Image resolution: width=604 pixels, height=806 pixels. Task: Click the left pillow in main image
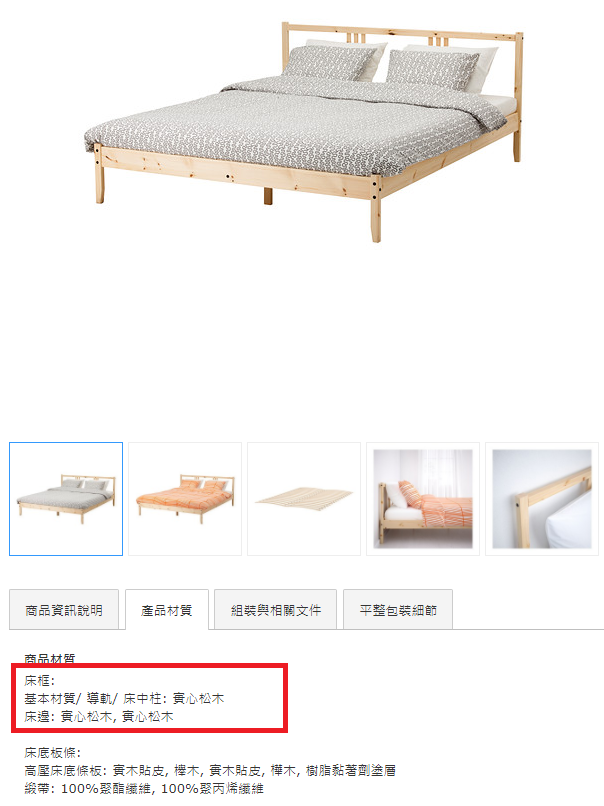(332, 63)
